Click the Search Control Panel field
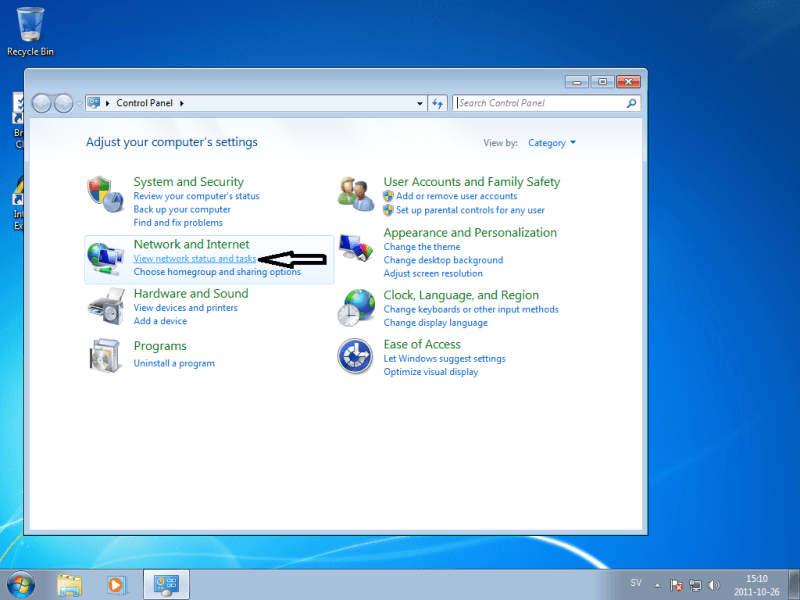 (x=540, y=103)
